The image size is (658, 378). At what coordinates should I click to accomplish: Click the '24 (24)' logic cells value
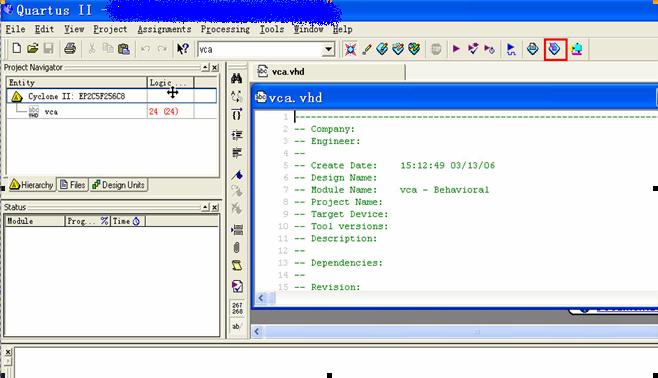[164, 112]
